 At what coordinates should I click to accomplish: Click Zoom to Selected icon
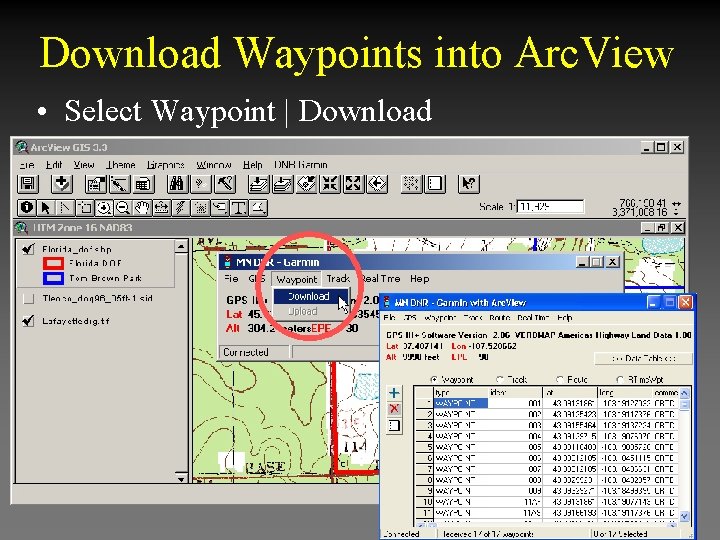click(x=306, y=184)
